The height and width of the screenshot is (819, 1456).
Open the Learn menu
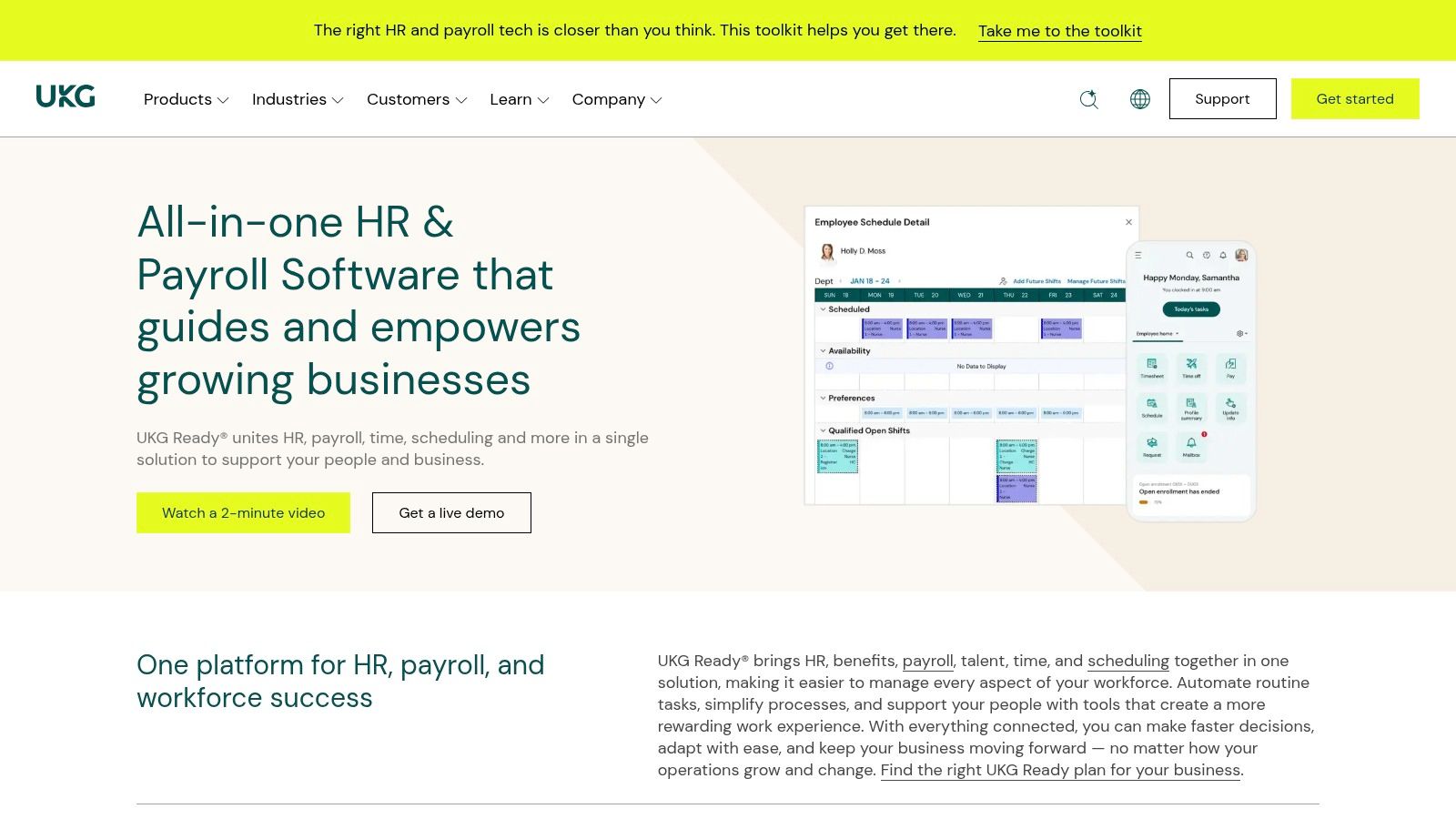coord(520,99)
